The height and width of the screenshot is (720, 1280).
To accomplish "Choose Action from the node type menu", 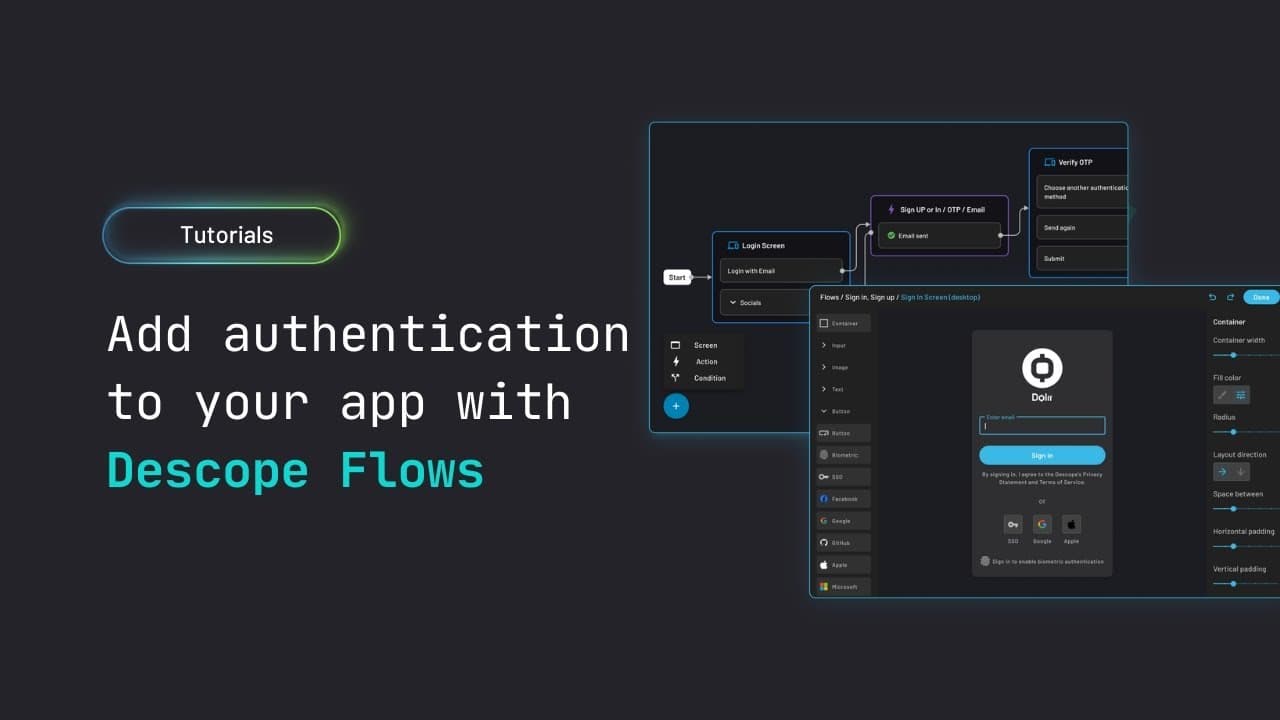I will point(705,363).
